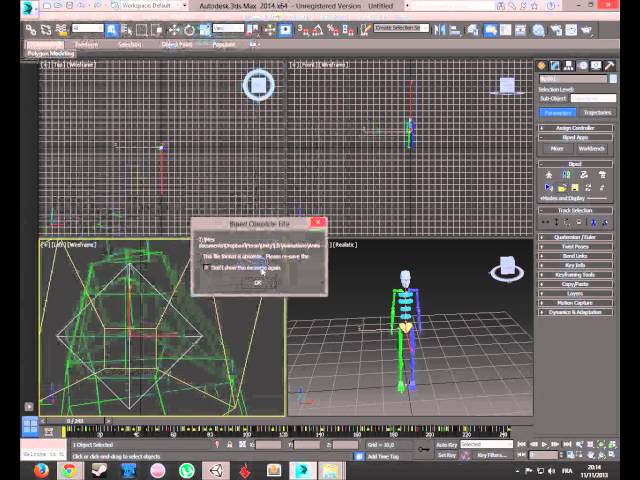The height and width of the screenshot is (480, 640).
Task: Click the Body Horizontal track selection icon
Action: (x=545, y=222)
